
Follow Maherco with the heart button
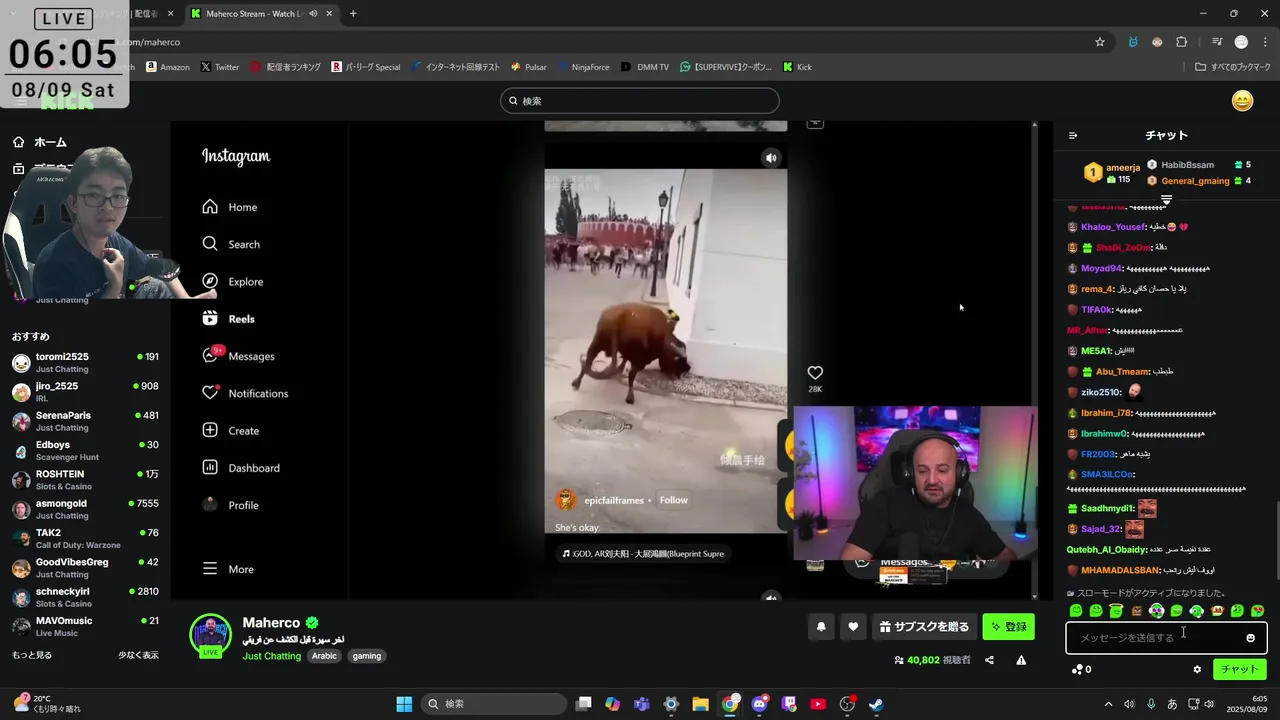coord(853,627)
